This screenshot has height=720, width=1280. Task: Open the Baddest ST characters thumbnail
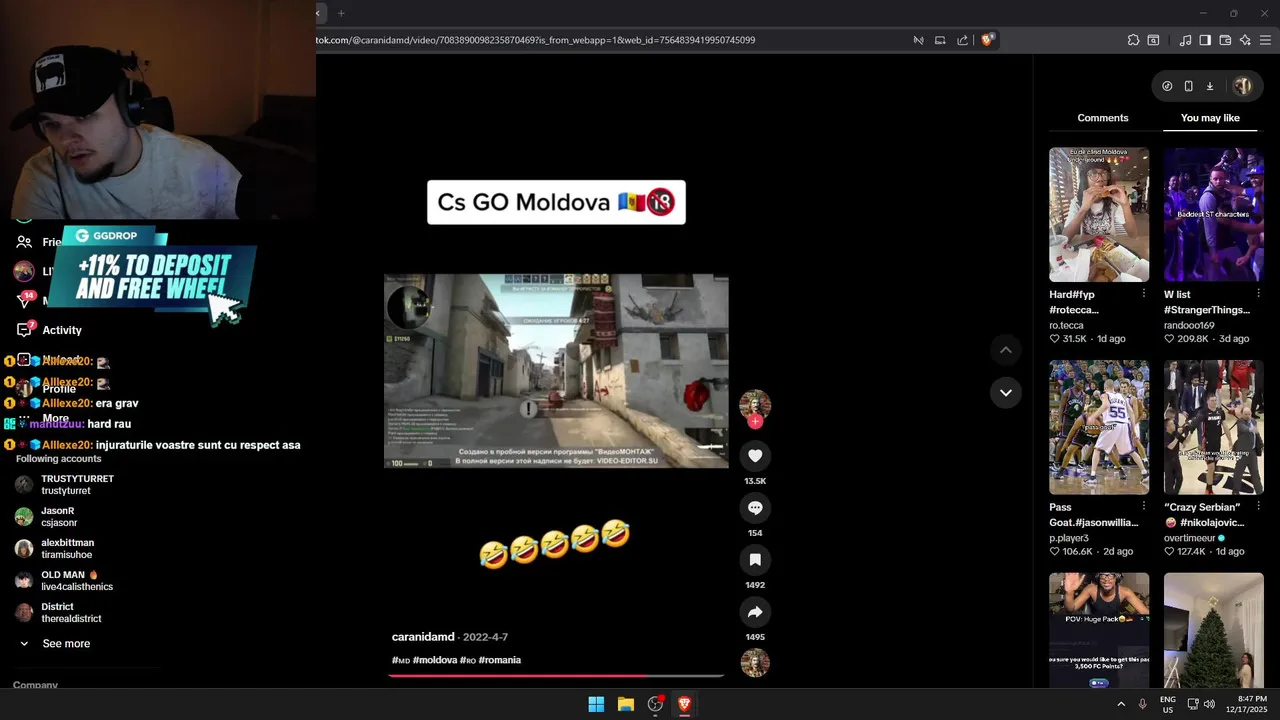(1214, 215)
